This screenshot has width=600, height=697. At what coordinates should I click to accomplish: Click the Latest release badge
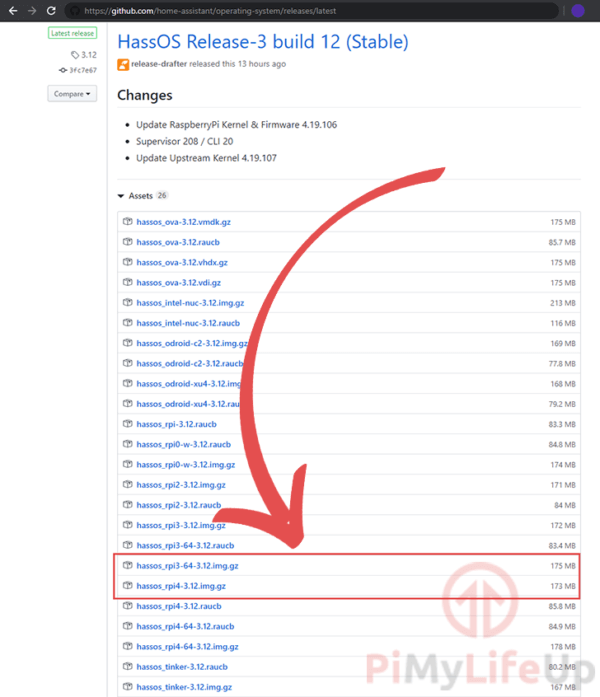coord(72,33)
